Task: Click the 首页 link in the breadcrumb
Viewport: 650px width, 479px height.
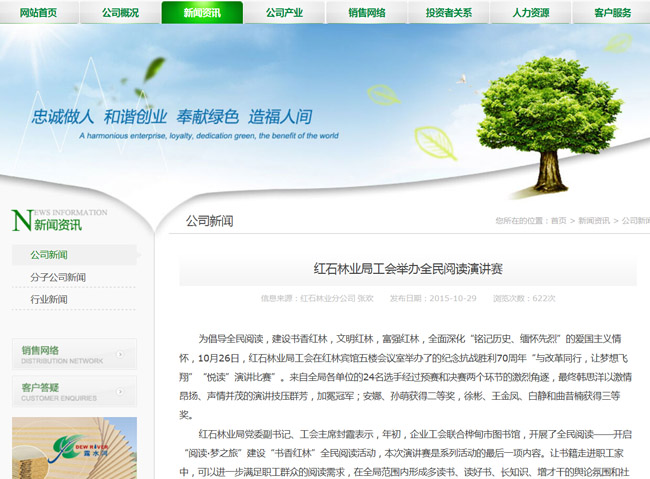Action: [557, 221]
